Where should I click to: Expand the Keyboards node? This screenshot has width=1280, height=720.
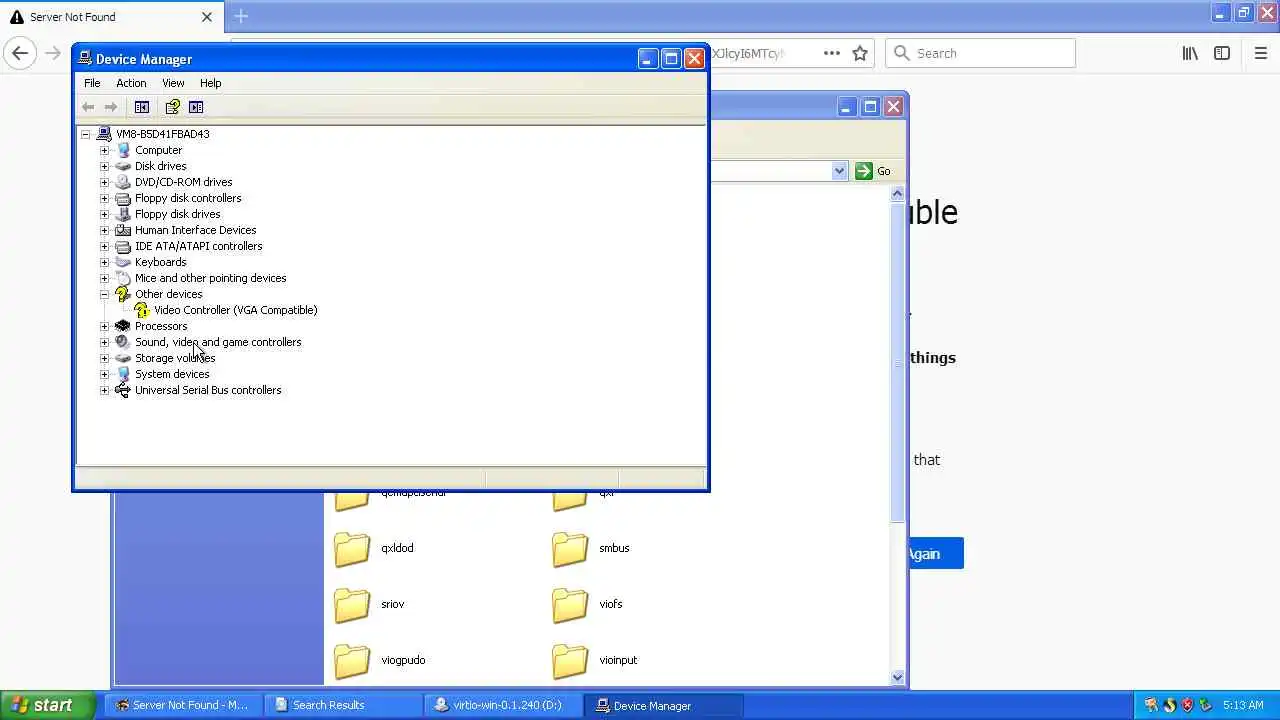[x=104, y=262]
